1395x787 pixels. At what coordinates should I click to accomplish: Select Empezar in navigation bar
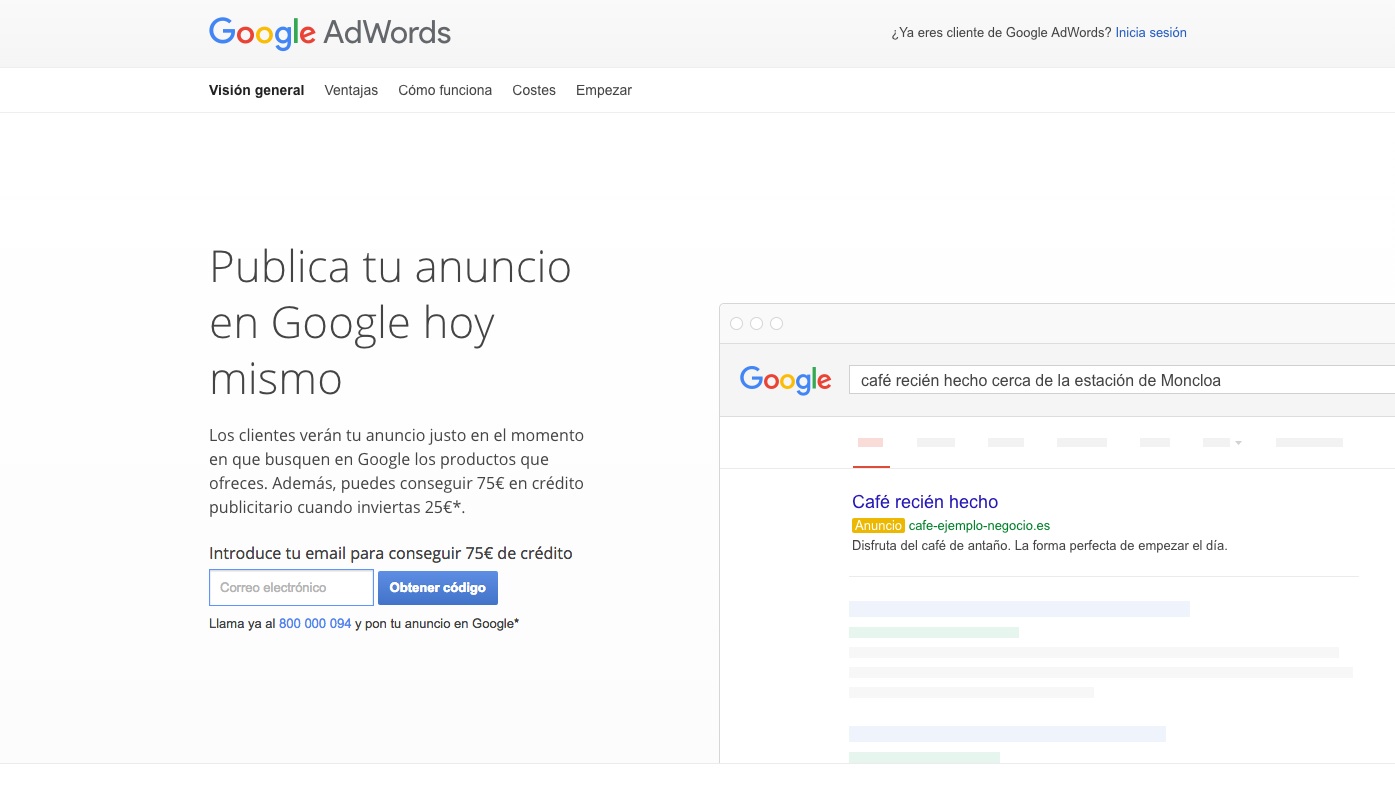point(604,90)
